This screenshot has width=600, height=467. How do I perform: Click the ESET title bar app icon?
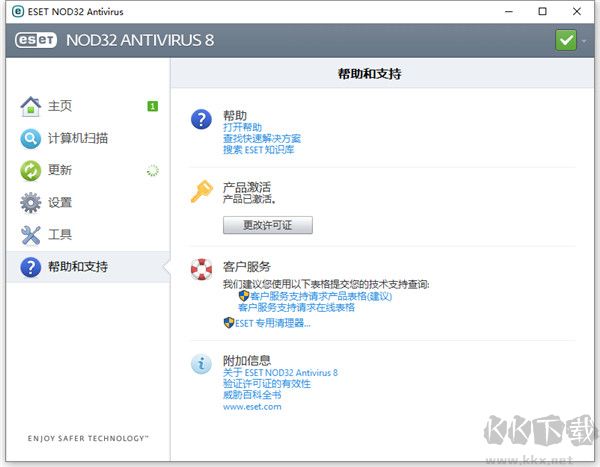tap(18, 11)
